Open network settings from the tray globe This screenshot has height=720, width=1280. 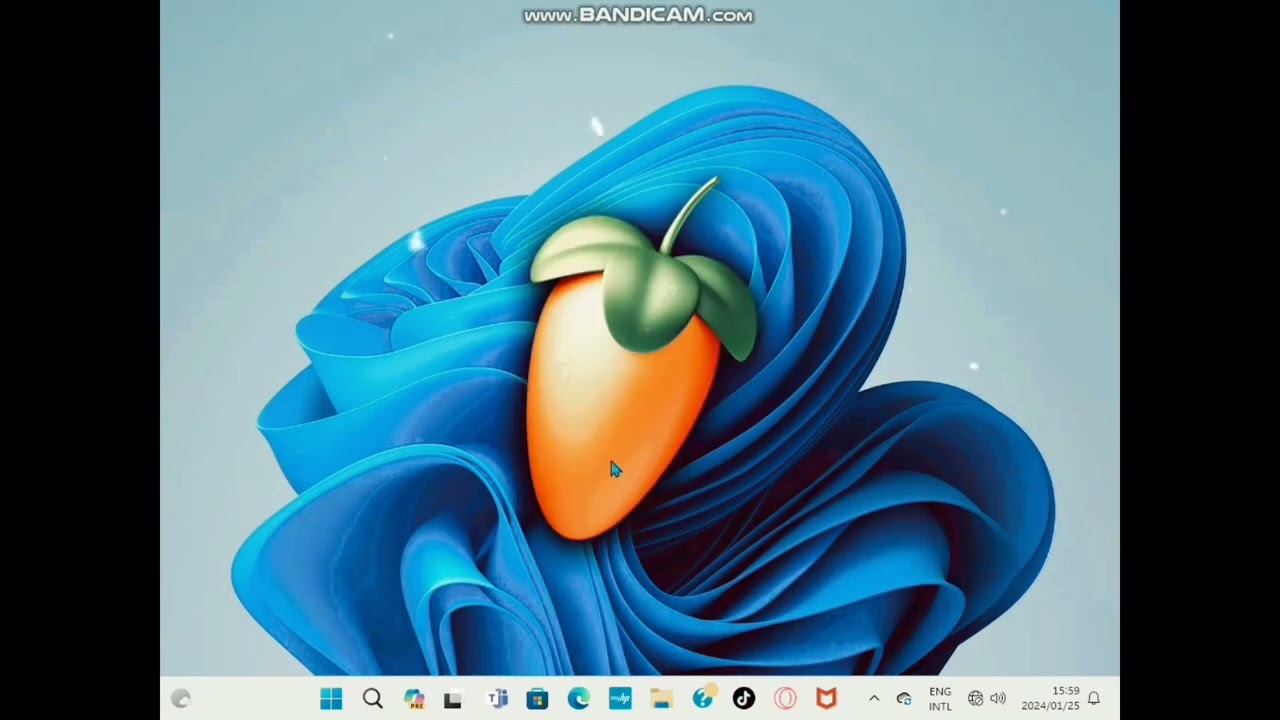click(975, 698)
